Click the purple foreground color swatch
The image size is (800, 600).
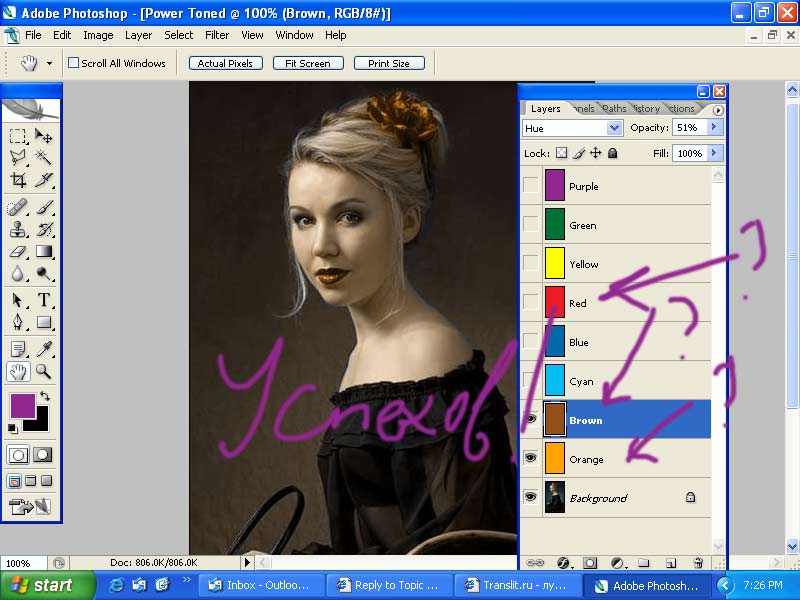click(21, 405)
